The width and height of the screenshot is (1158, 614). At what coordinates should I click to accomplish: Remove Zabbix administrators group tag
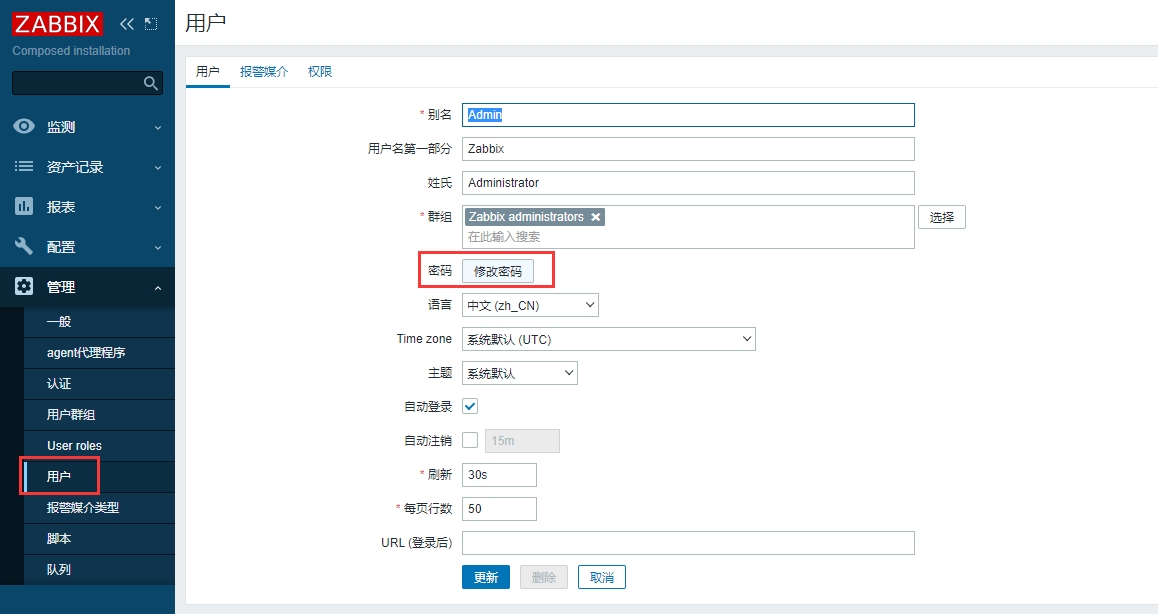[596, 217]
